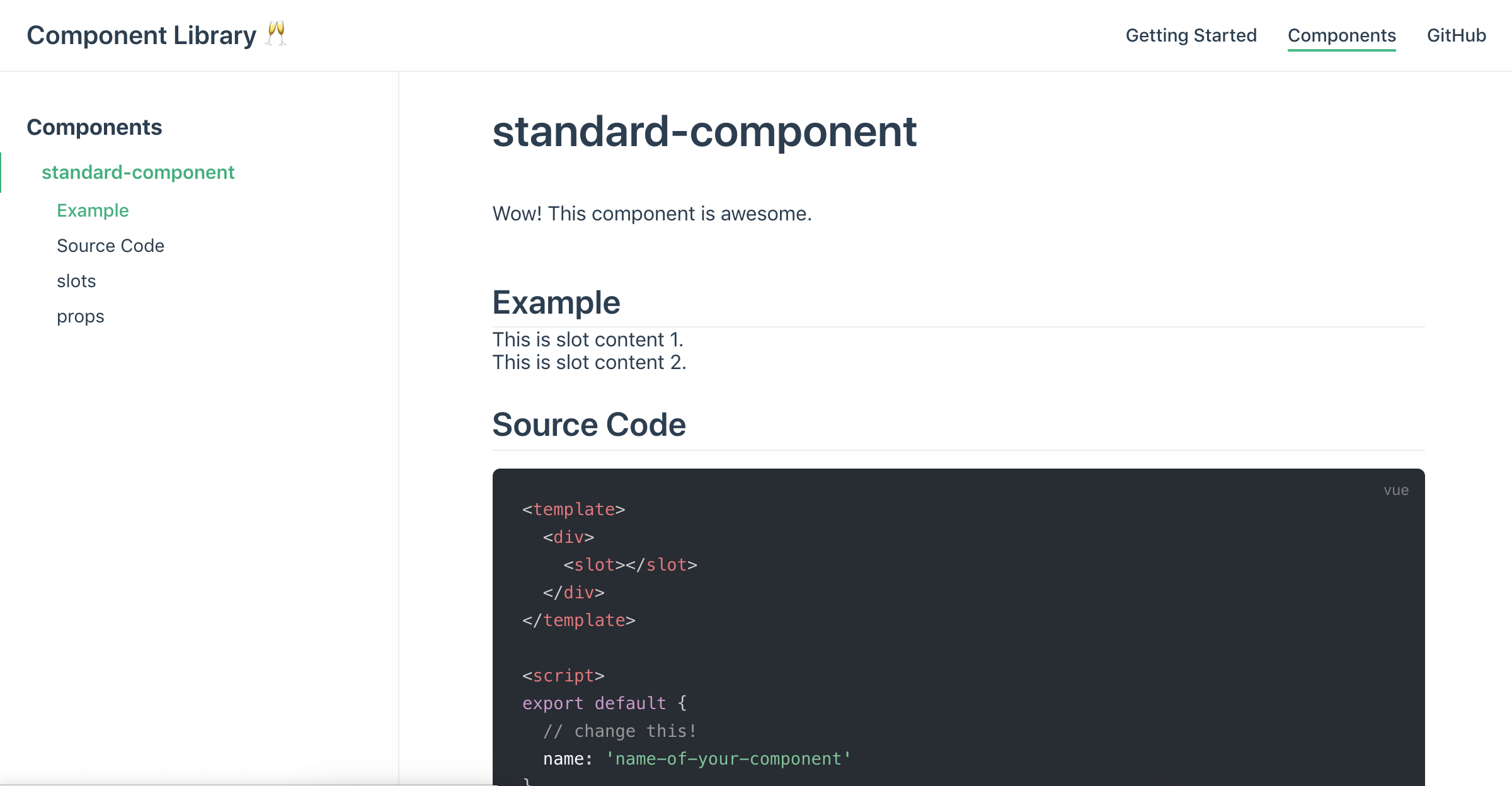The width and height of the screenshot is (1512, 786).
Task: Click the 'name-of-your-component' string in code
Action: click(x=728, y=759)
